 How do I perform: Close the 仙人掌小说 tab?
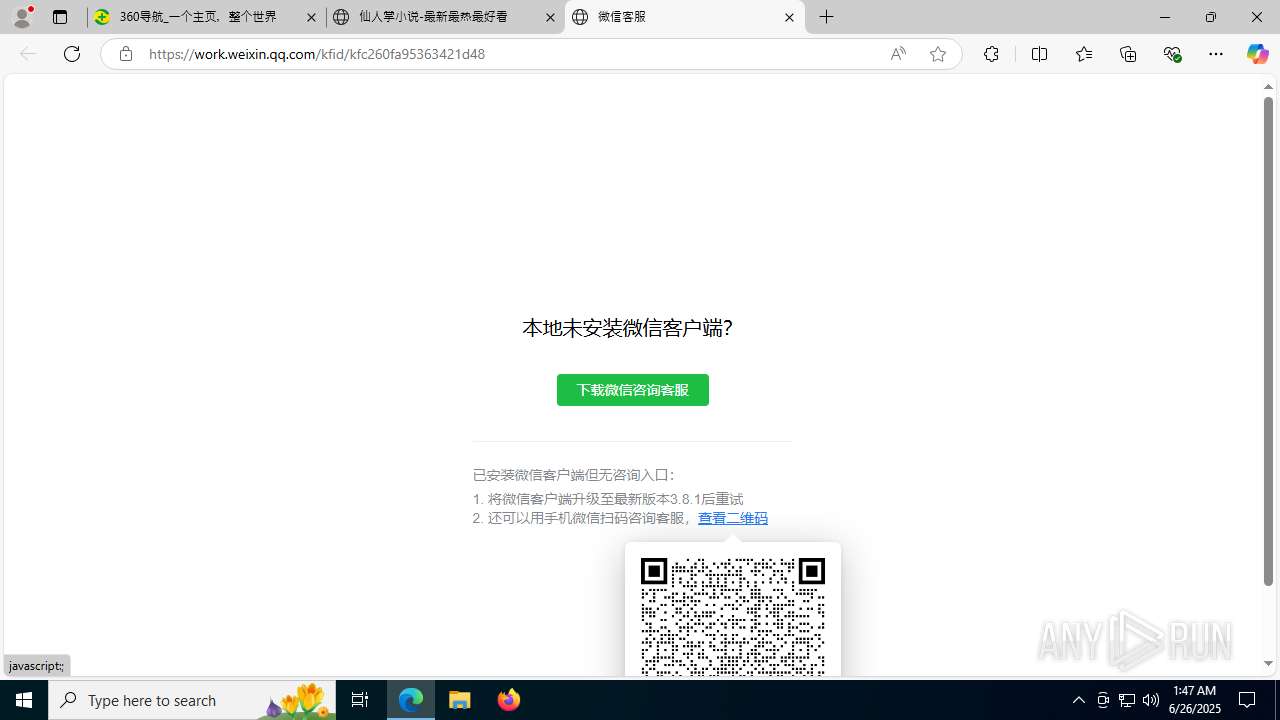pos(550,17)
